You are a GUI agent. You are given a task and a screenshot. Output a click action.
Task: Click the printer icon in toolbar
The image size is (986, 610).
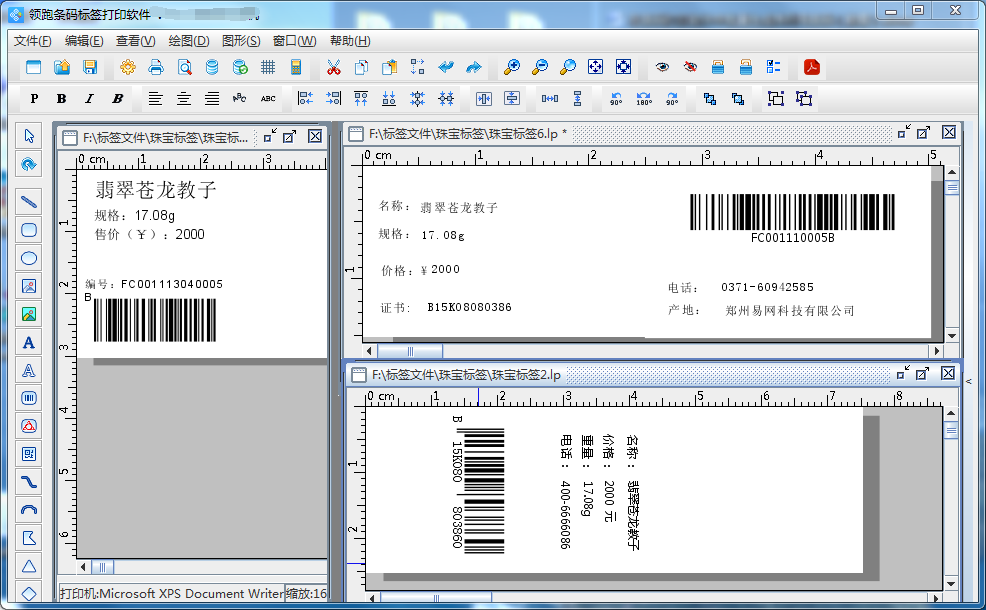pyautogui.click(x=156, y=67)
